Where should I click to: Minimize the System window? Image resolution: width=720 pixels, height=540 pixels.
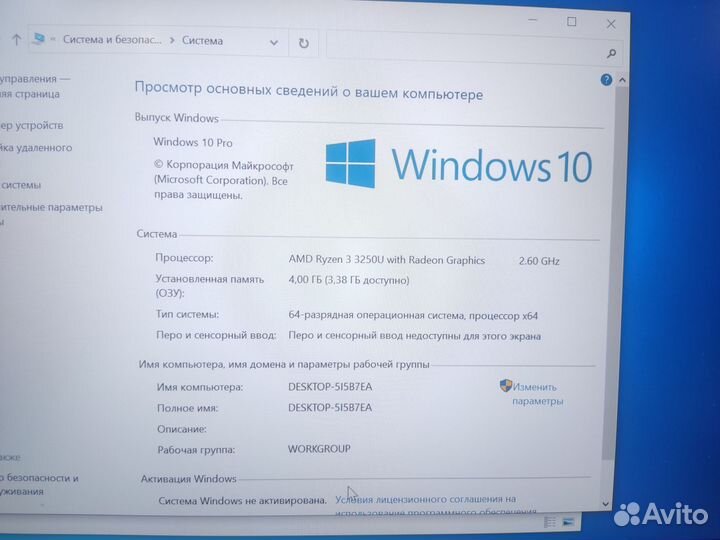coord(533,20)
